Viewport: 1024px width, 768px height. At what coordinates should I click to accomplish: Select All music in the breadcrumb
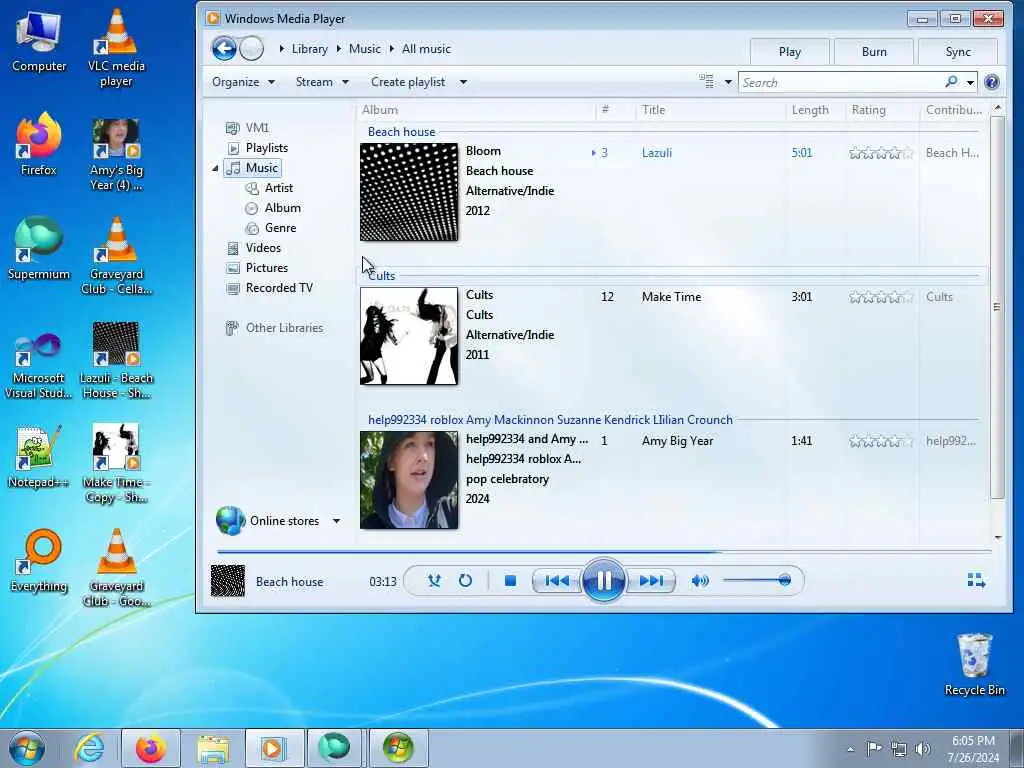[426, 49]
